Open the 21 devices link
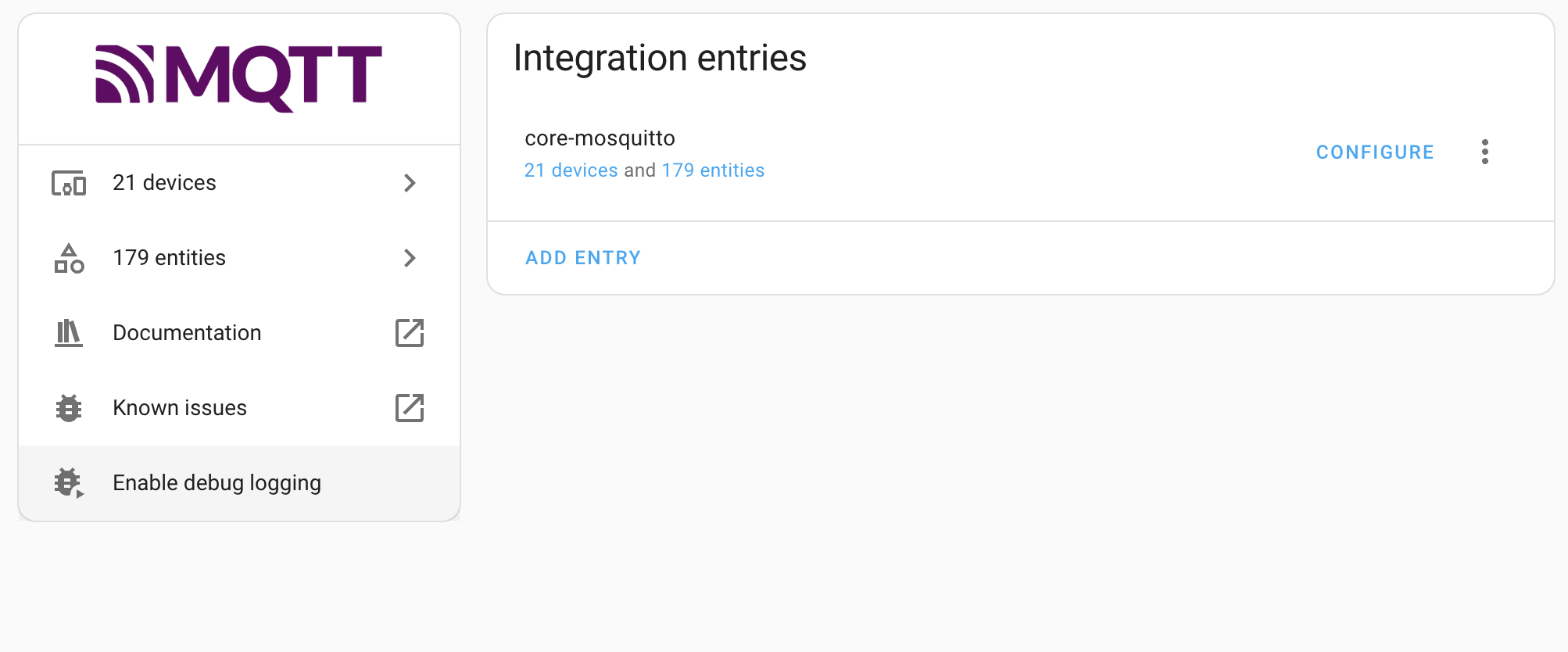 (x=571, y=170)
